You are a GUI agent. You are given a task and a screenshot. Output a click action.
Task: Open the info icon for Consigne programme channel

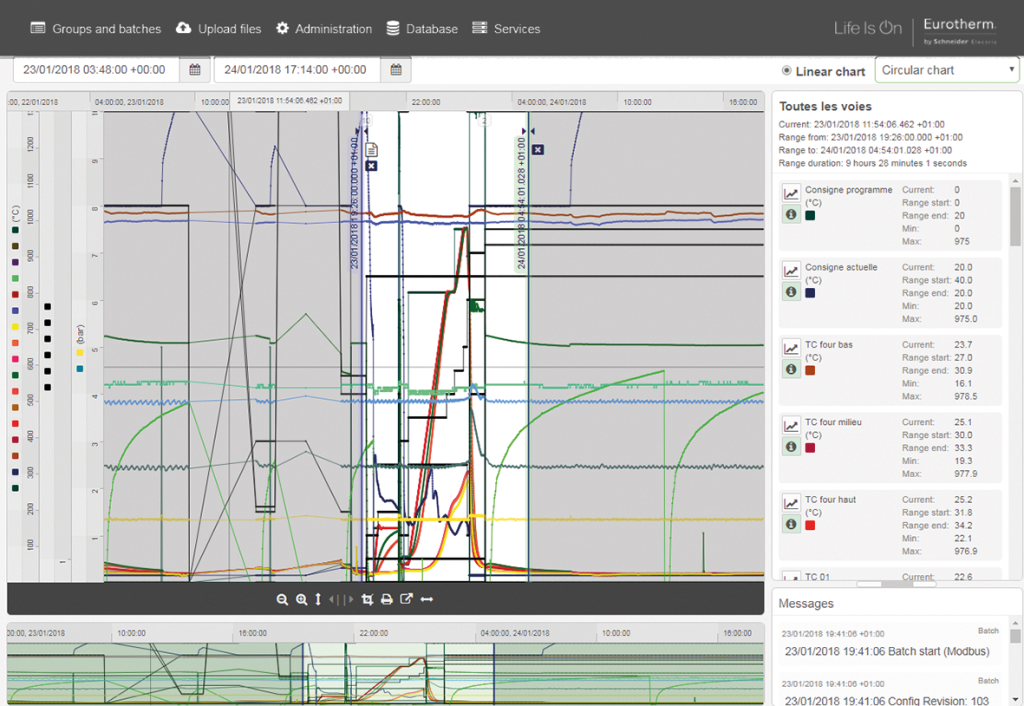791,213
